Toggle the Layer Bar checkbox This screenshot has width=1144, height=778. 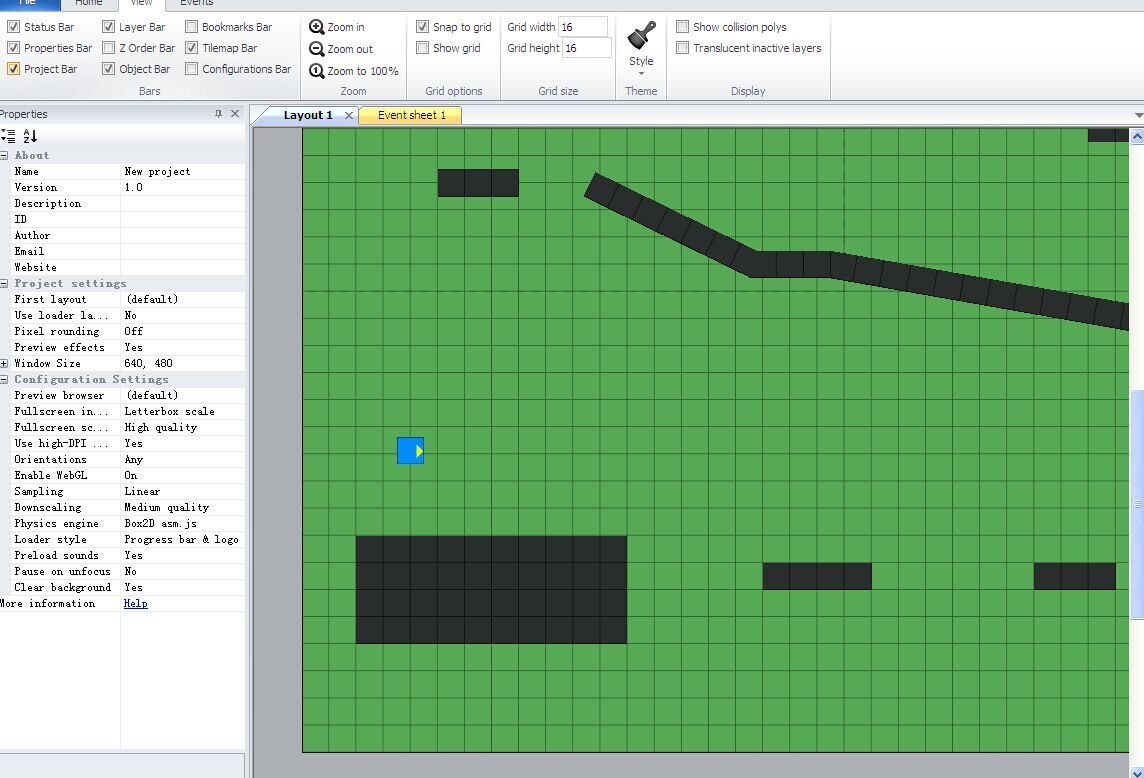pos(108,27)
